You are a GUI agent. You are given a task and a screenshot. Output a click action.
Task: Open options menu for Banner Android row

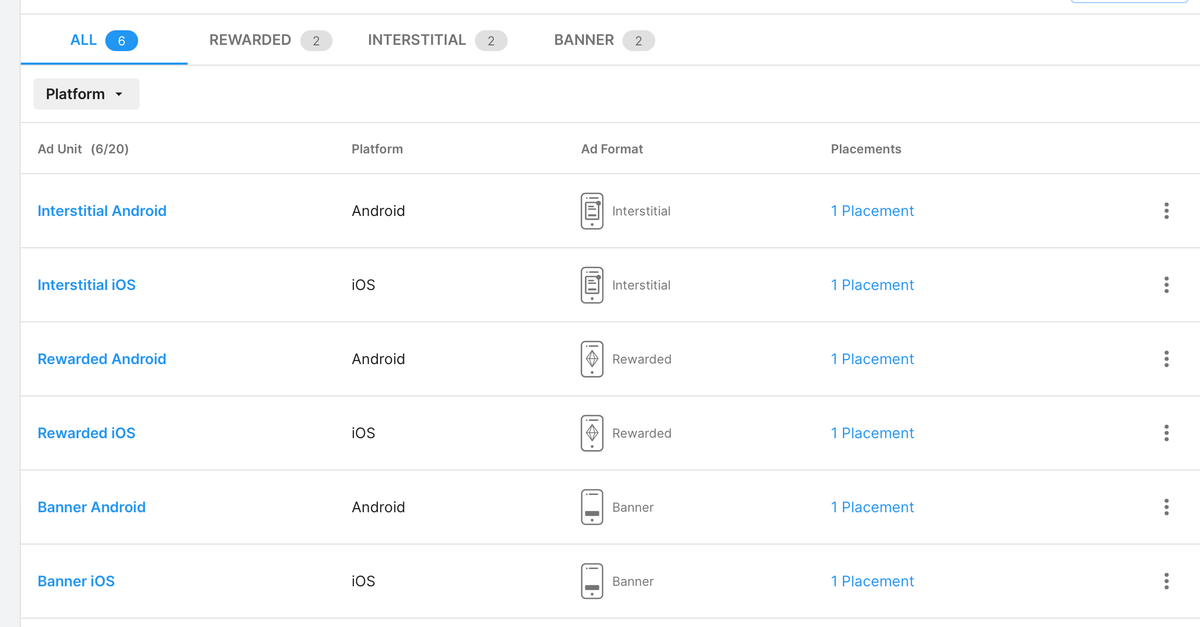click(1166, 507)
